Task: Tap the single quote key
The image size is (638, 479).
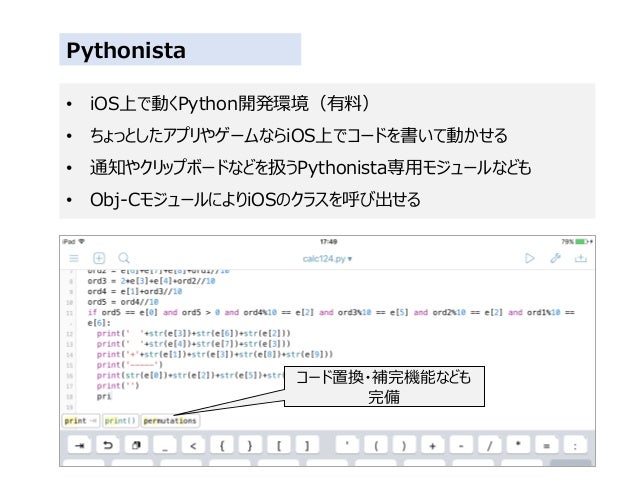Action: 347,445
